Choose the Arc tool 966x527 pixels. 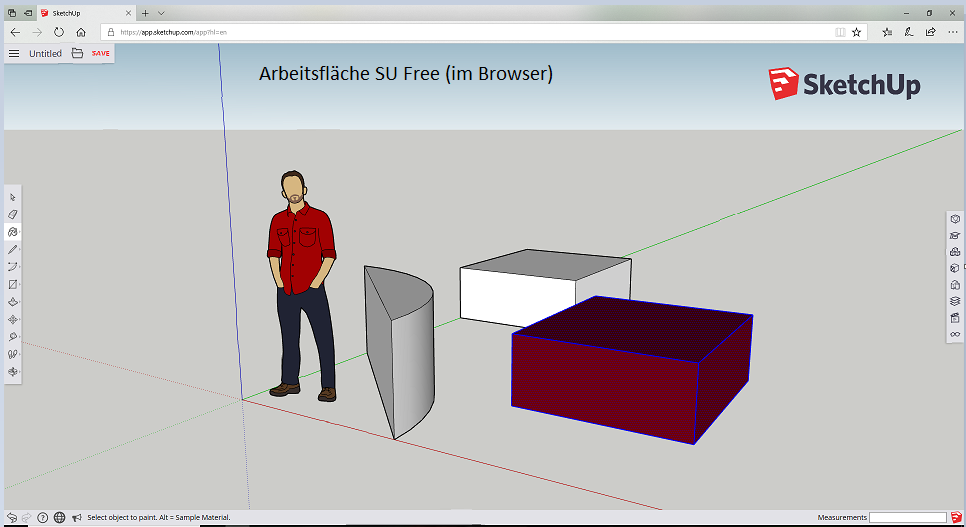point(13,266)
